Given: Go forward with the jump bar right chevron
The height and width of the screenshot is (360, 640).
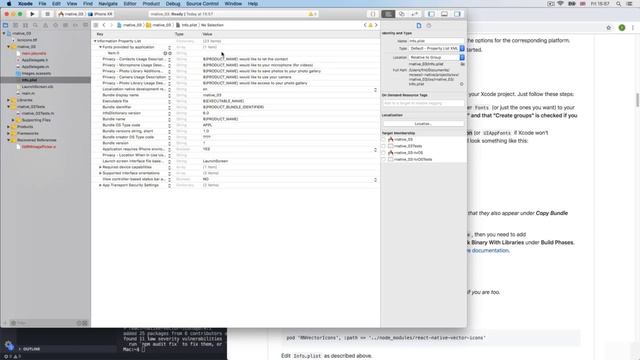Looking at the screenshot, I should click(111, 25).
